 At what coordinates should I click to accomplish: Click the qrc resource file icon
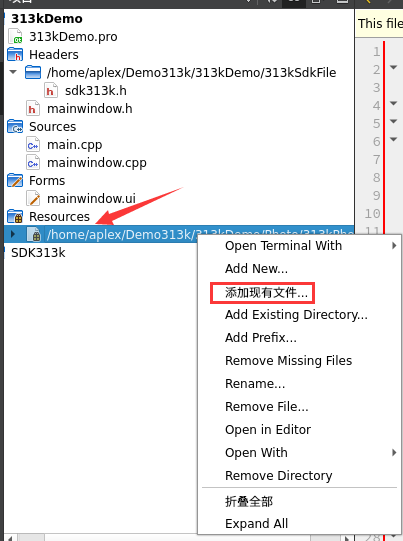click(34, 235)
